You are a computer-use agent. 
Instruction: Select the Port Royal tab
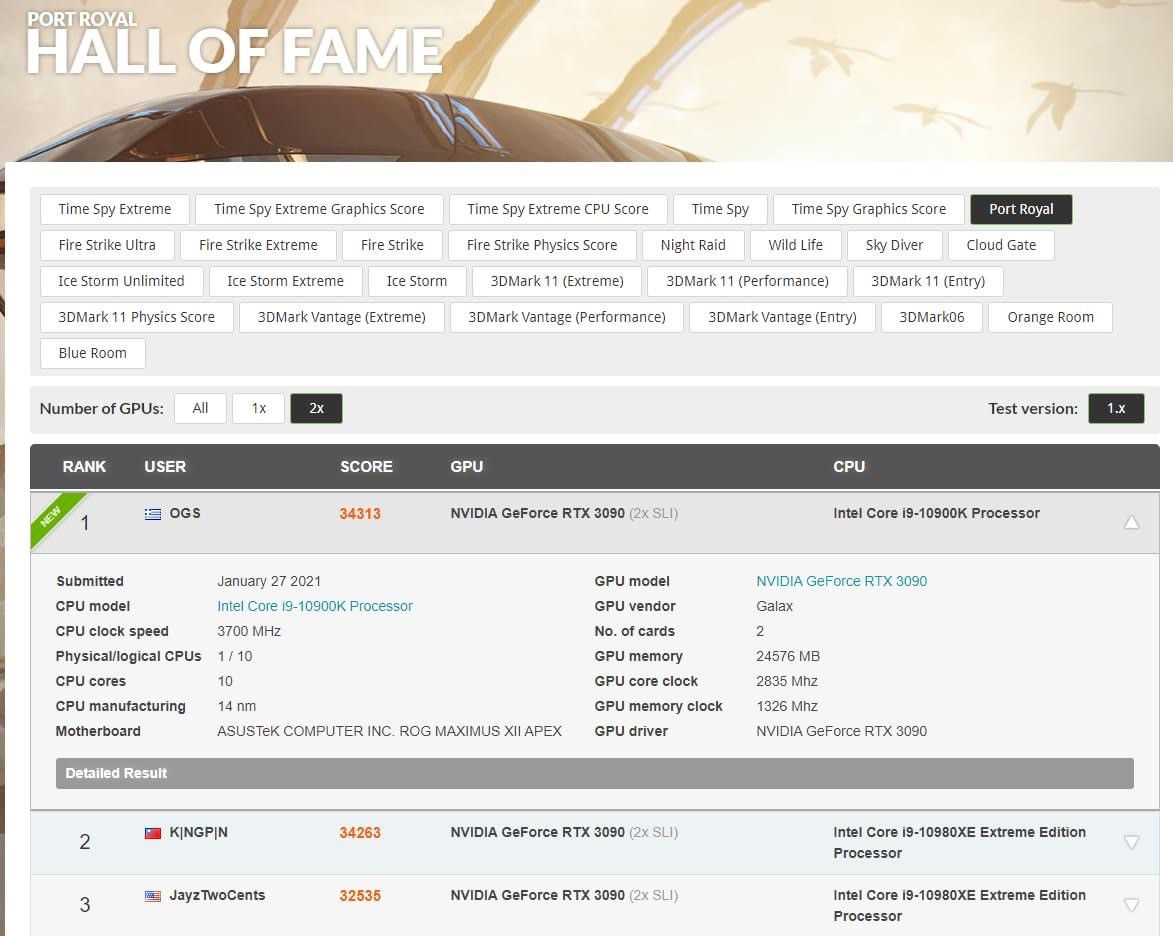tap(1021, 209)
